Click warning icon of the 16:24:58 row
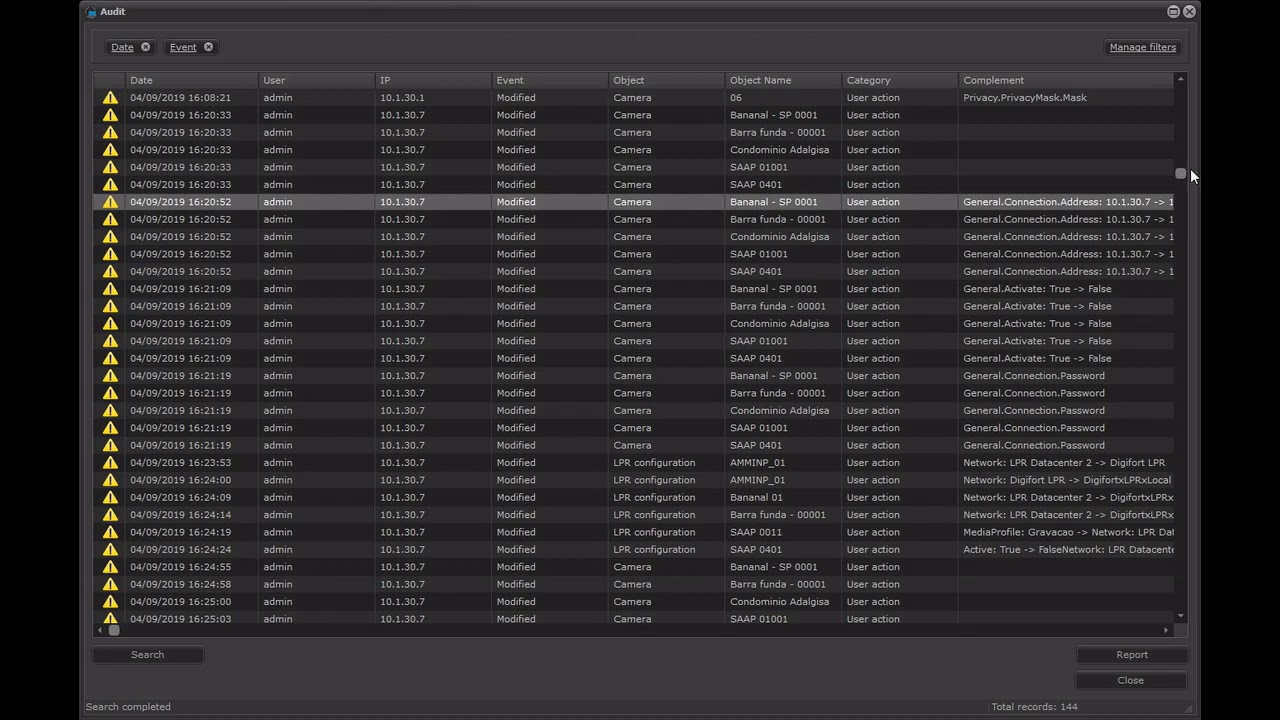Image resolution: width=1280 pixels, height=720 pixels. tap(110, 584)
